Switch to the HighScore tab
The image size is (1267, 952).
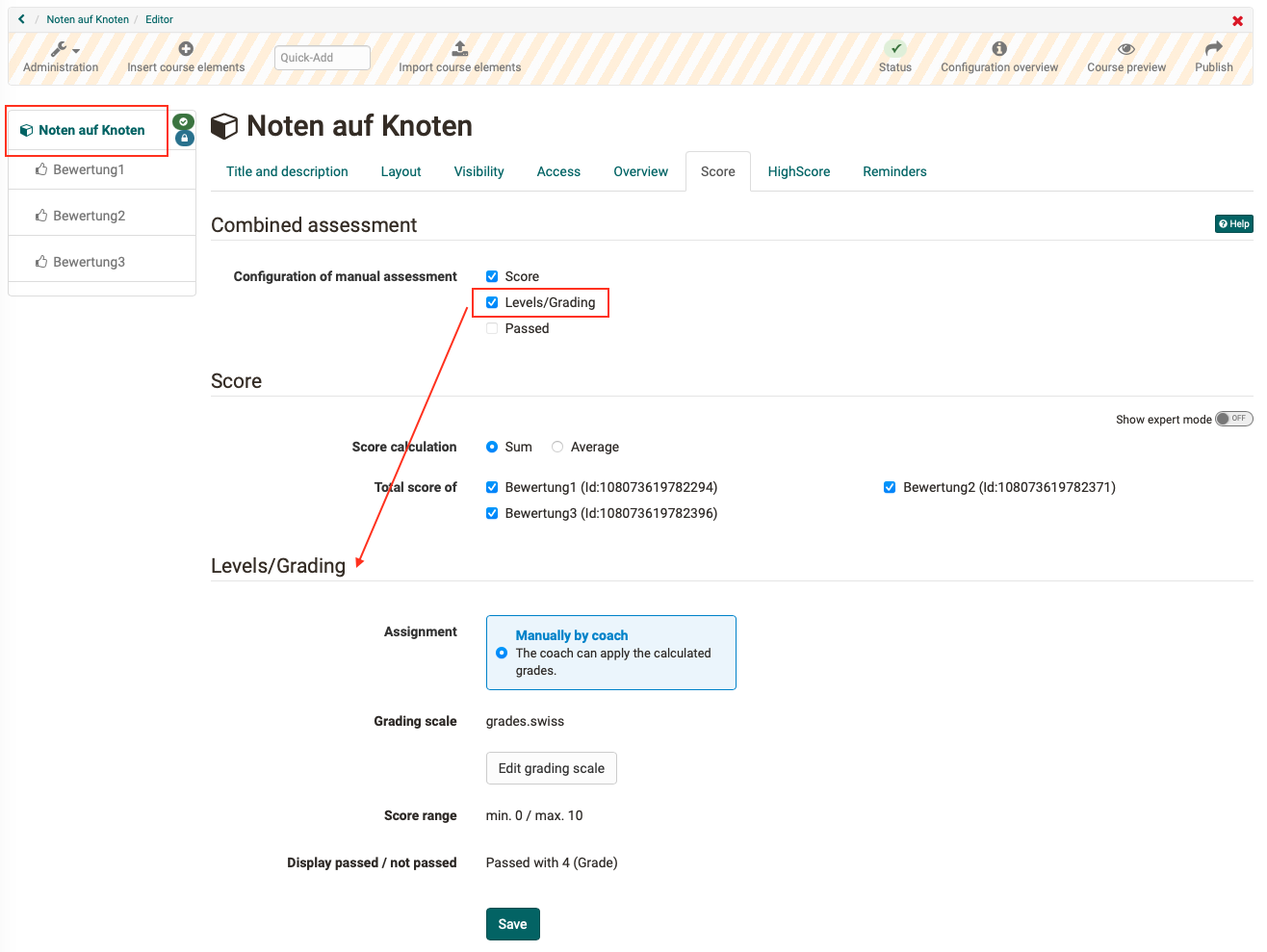[x=798, y=170]
